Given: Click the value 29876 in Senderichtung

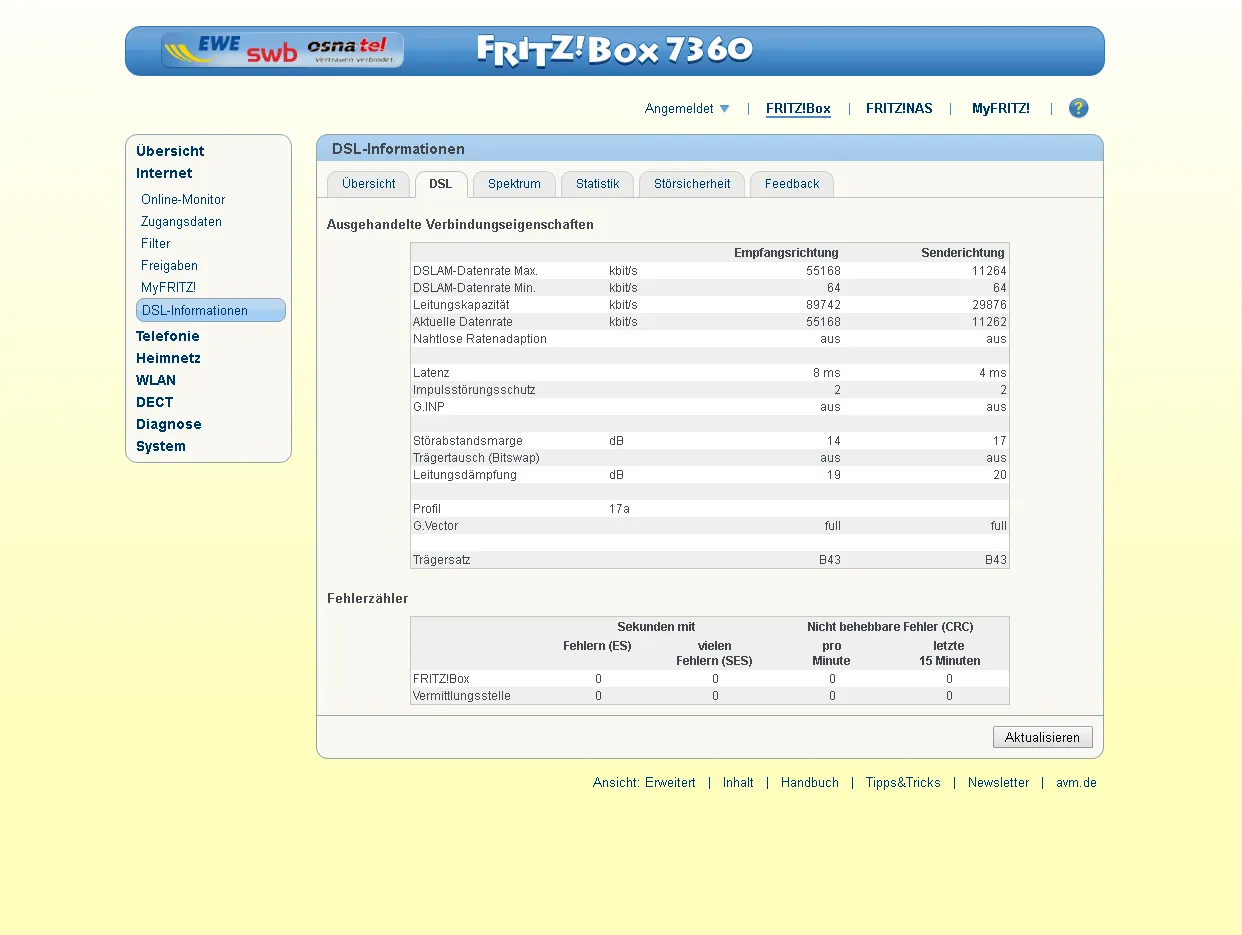Looking at the screenshot, I should click(989, 305).
